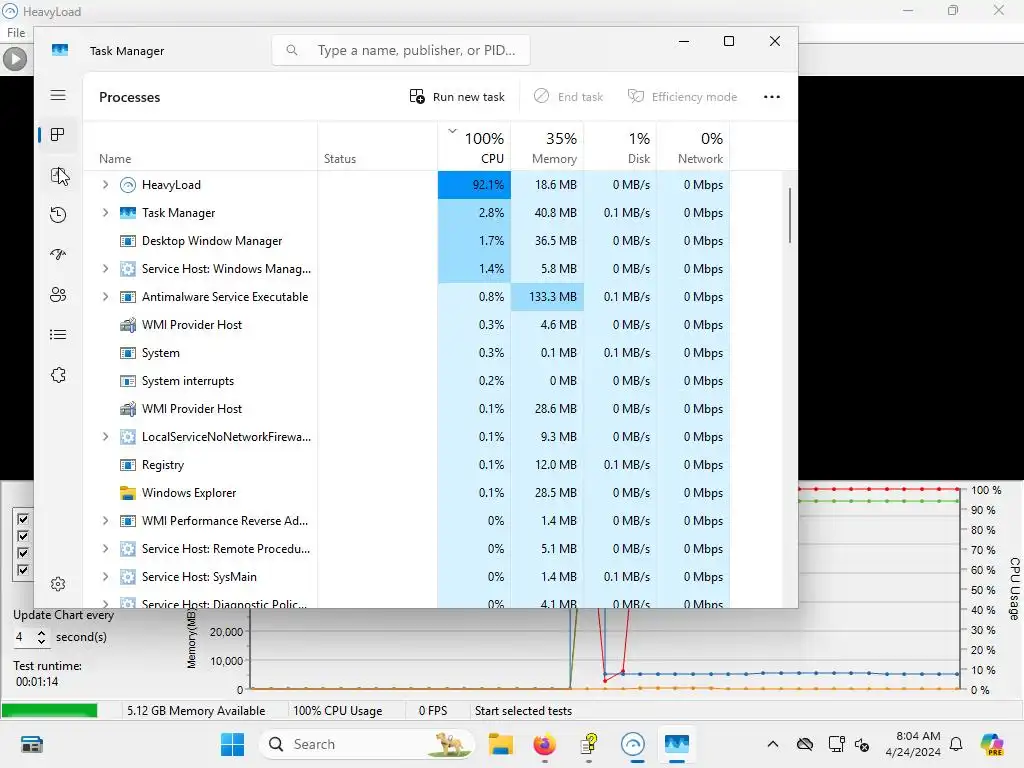Screen dimensions: 1024x768
Task: Select Processes page icon in sidebar
Action: [58, 135]
